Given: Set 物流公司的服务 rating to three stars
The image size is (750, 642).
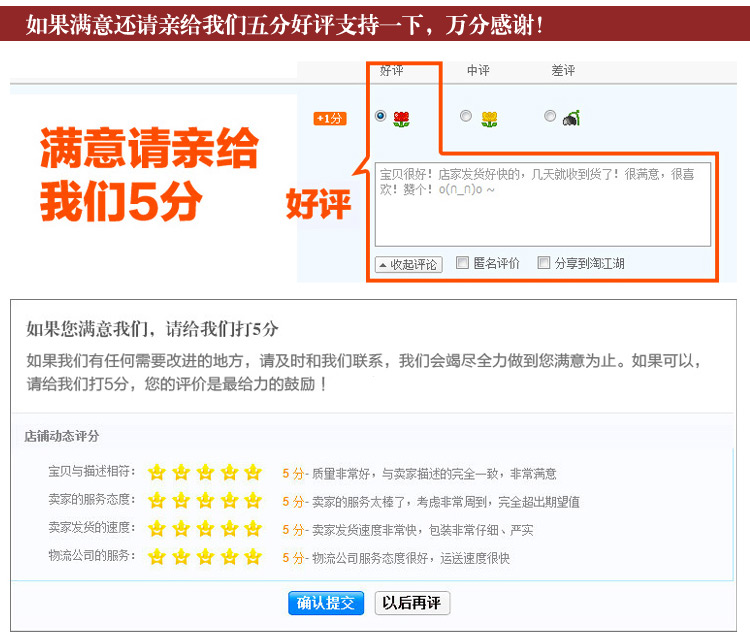Looking at the screenshot, I should point(205,557).
